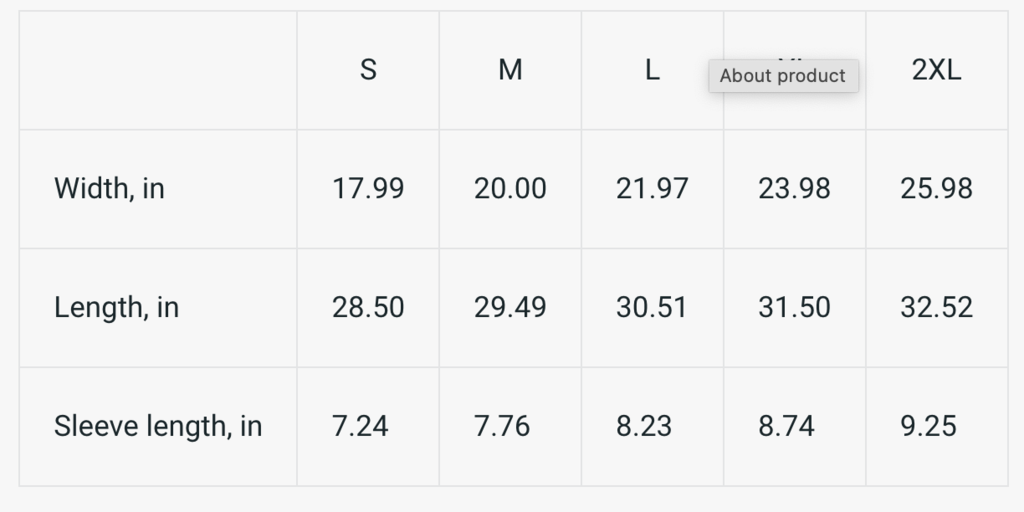Click the 8.74 sleeve length cell

(x=786, y=426)
